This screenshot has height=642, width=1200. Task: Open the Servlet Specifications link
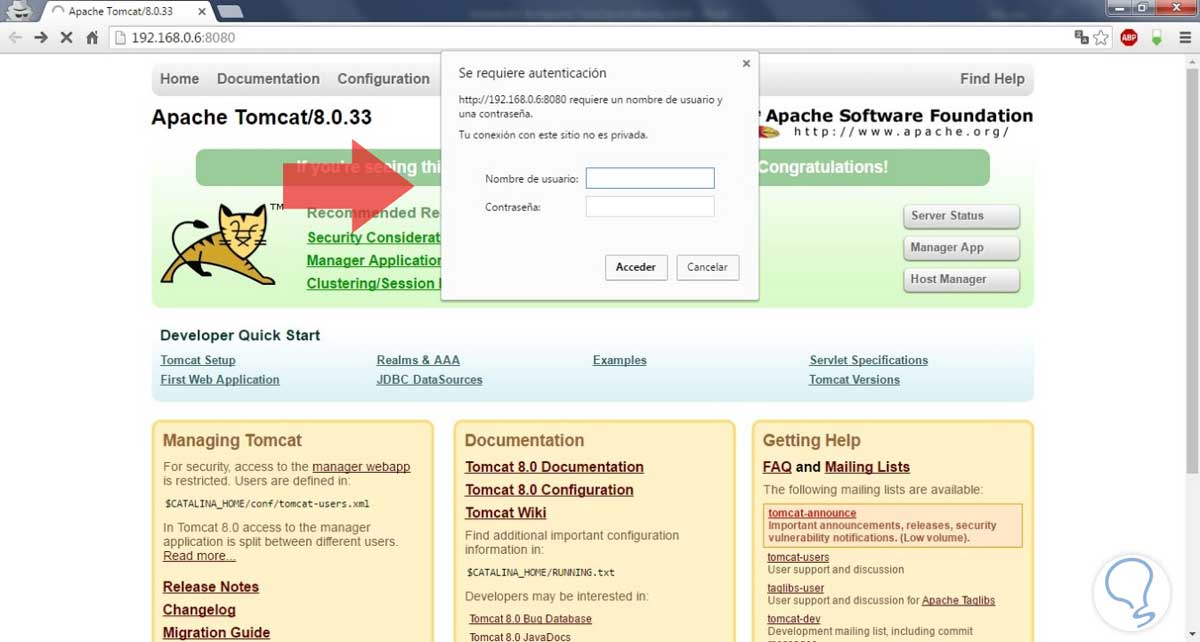pos(869,360)
